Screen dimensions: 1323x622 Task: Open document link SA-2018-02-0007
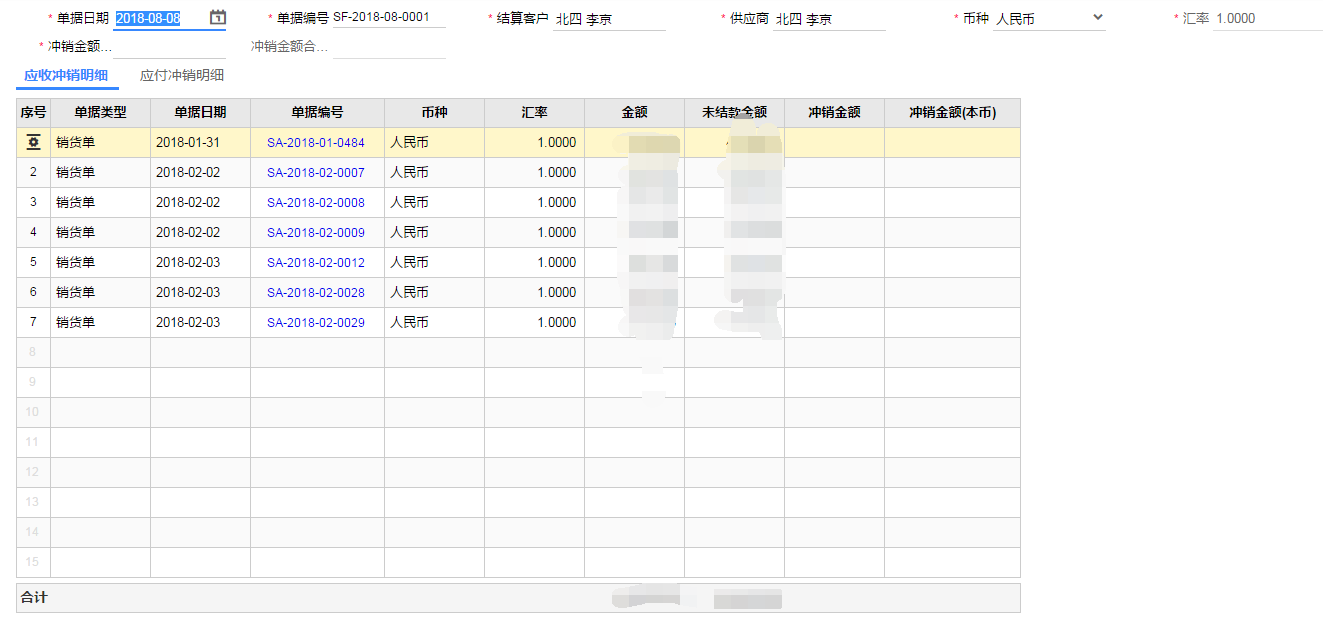point(315,173)
